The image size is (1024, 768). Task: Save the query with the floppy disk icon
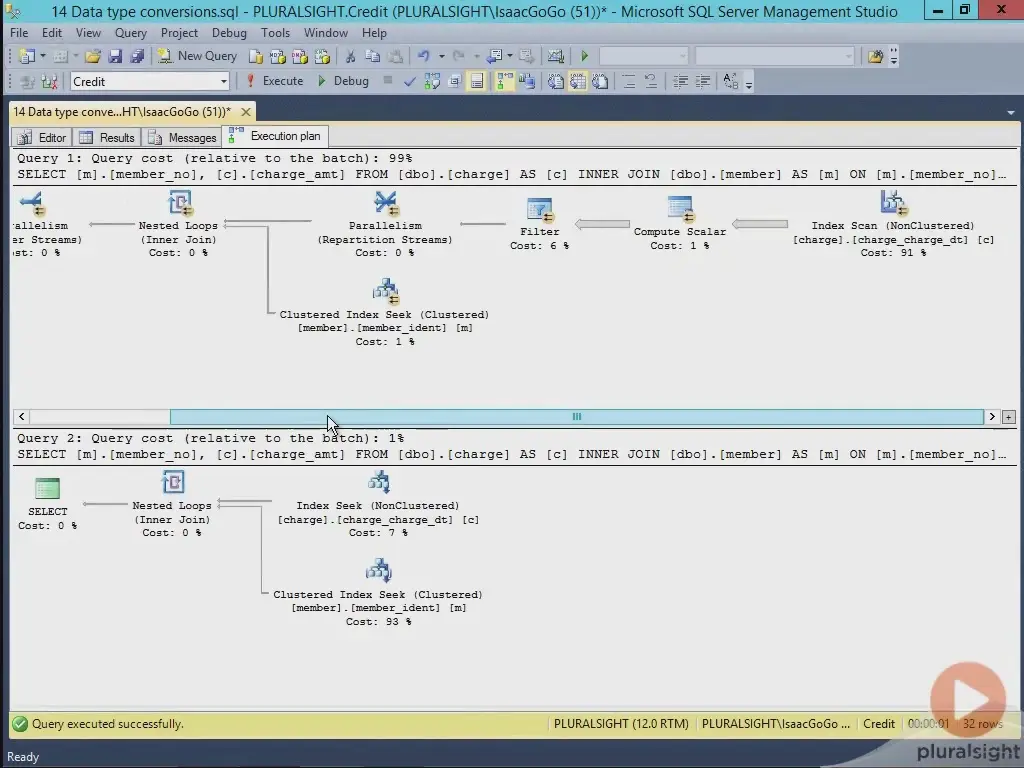click(115, 56)
